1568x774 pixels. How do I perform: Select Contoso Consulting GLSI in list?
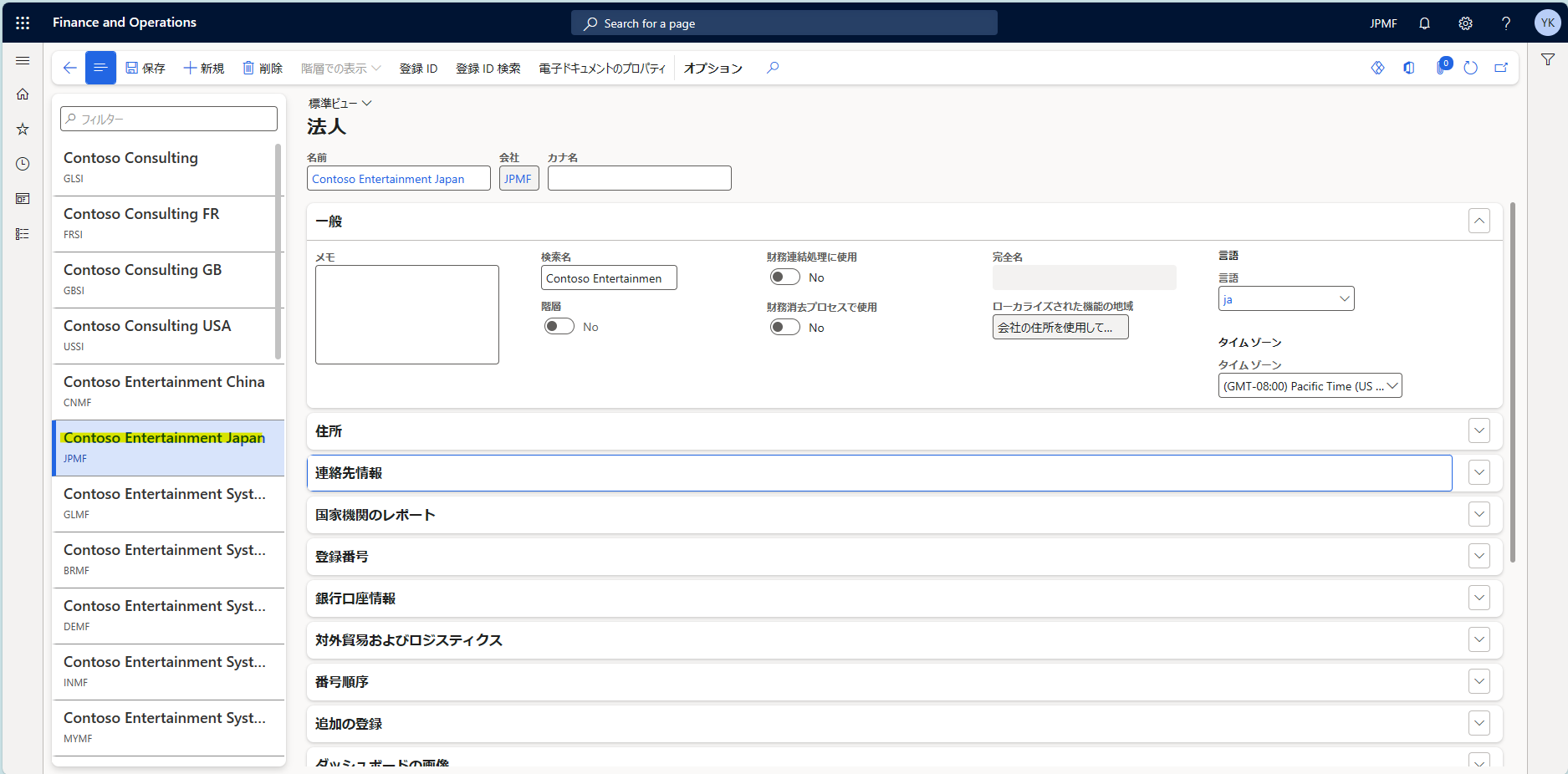[x=164, y=167]
